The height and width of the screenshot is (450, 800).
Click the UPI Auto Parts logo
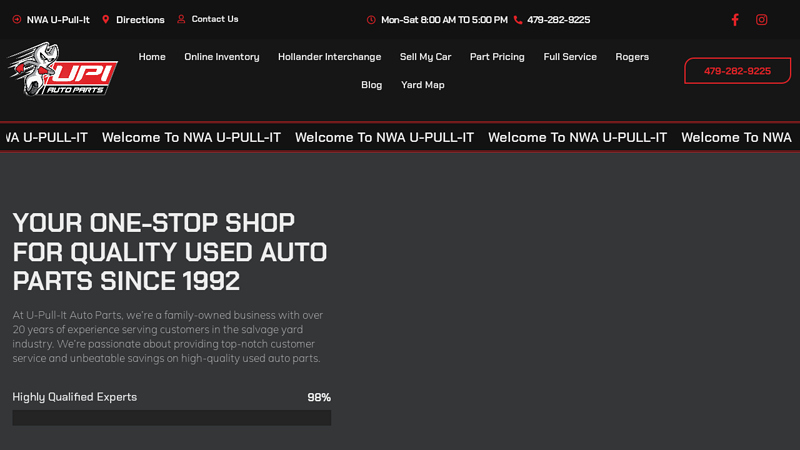pos(63,69)
